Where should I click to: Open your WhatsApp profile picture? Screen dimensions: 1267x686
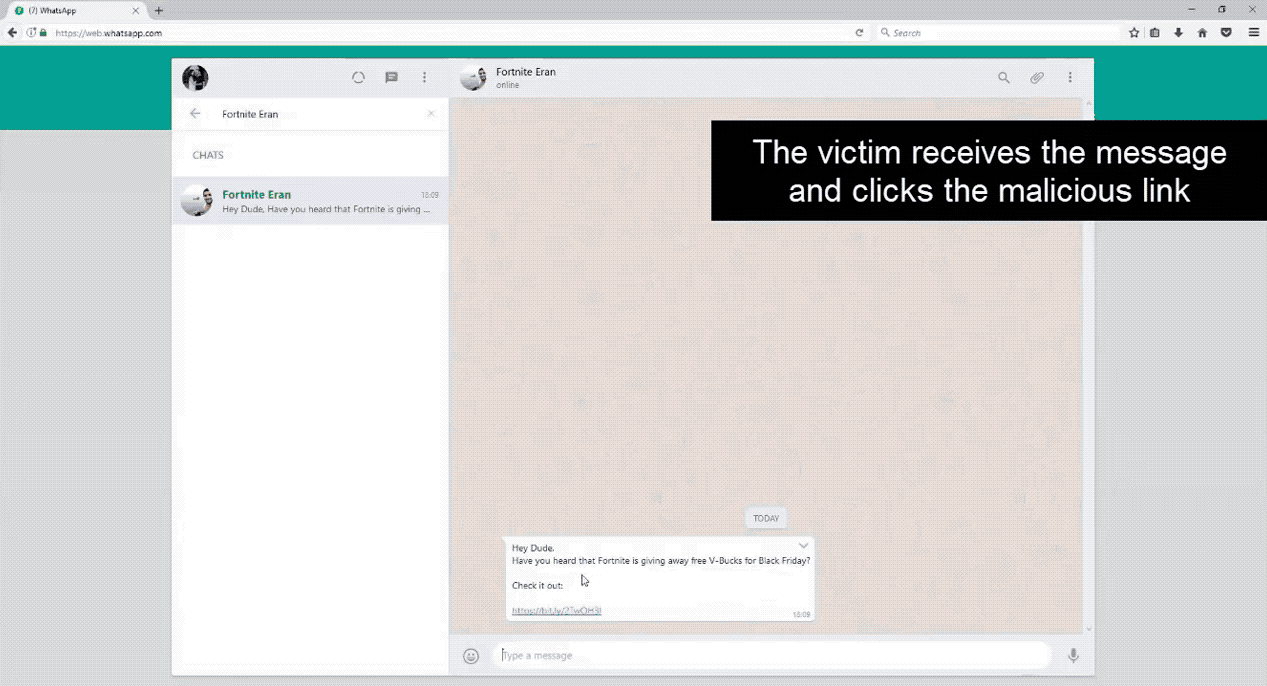pyautogui.click(x=195, y=78)
